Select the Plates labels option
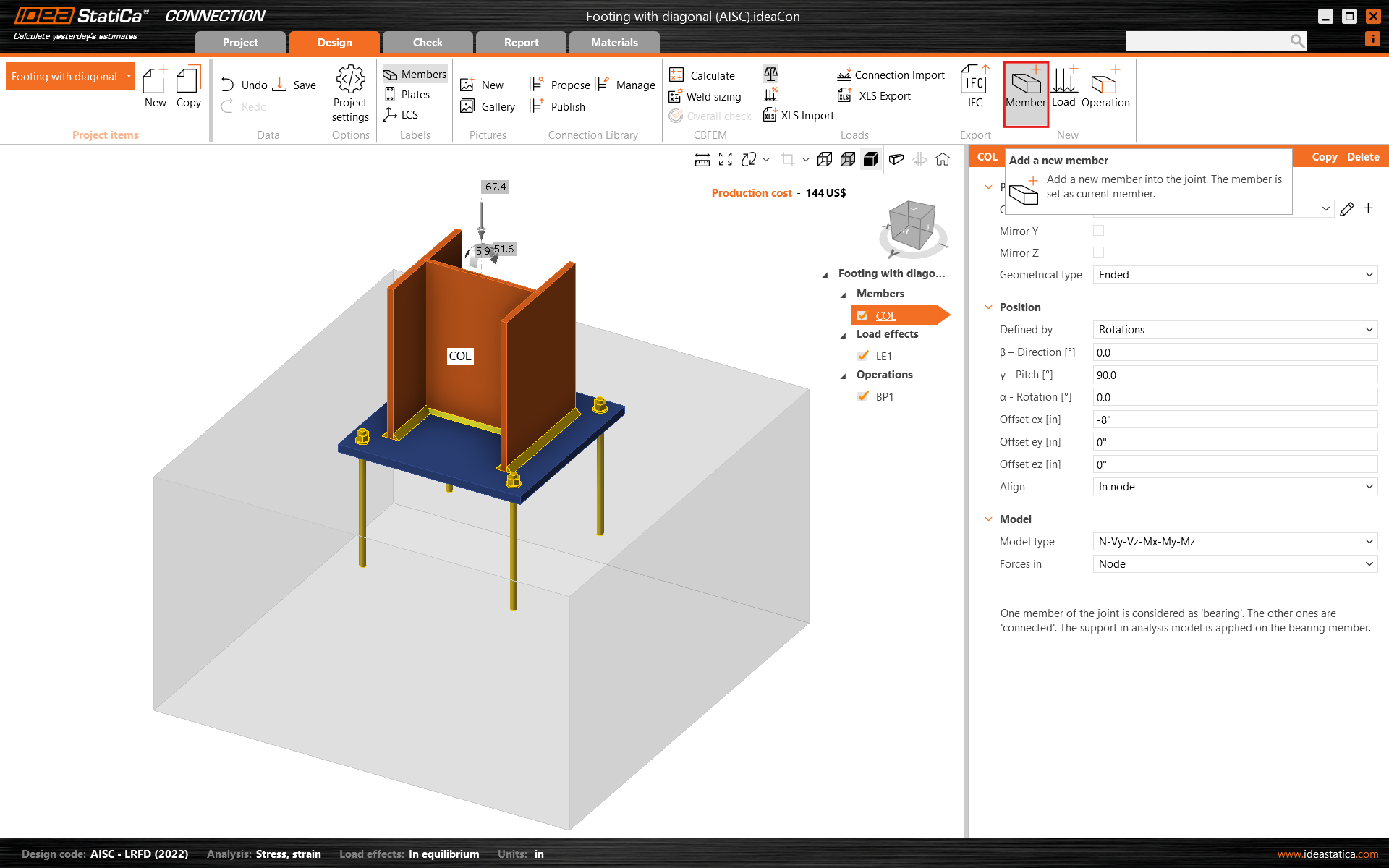 point(408,94)
